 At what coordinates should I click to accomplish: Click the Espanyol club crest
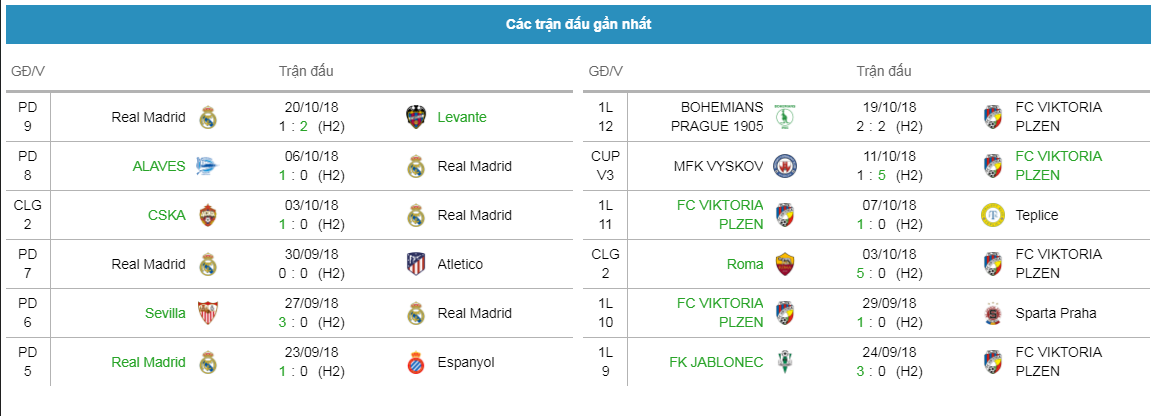click(416, 362)
